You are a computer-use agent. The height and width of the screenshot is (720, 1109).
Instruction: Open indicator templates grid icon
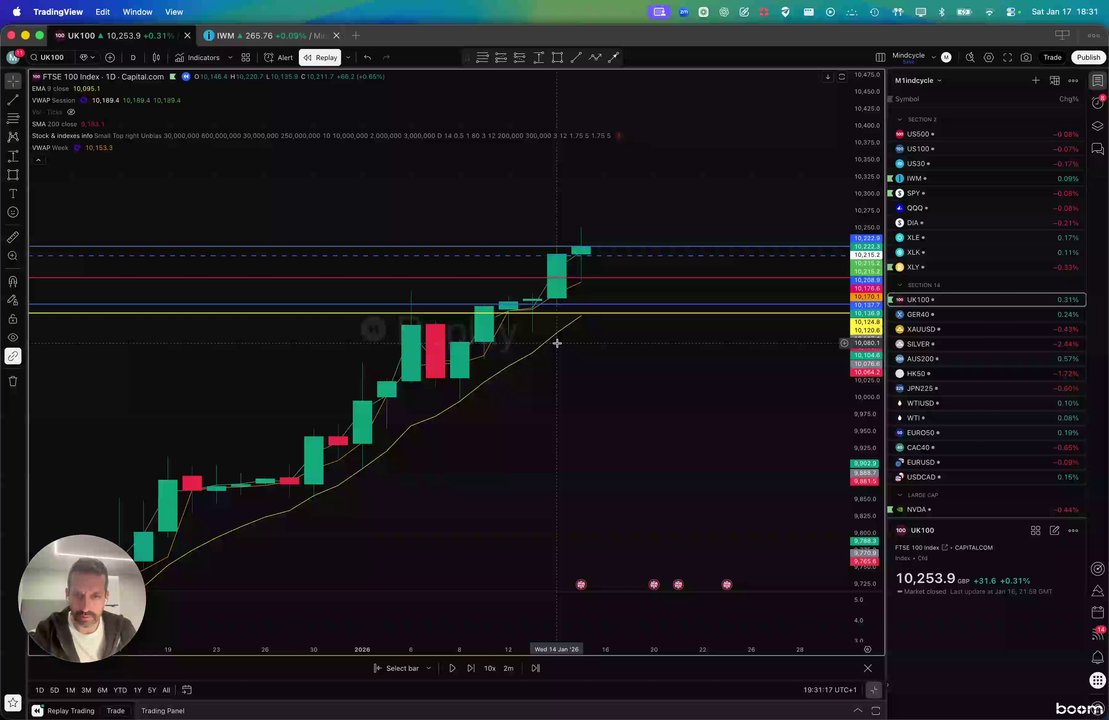point(245,57)
